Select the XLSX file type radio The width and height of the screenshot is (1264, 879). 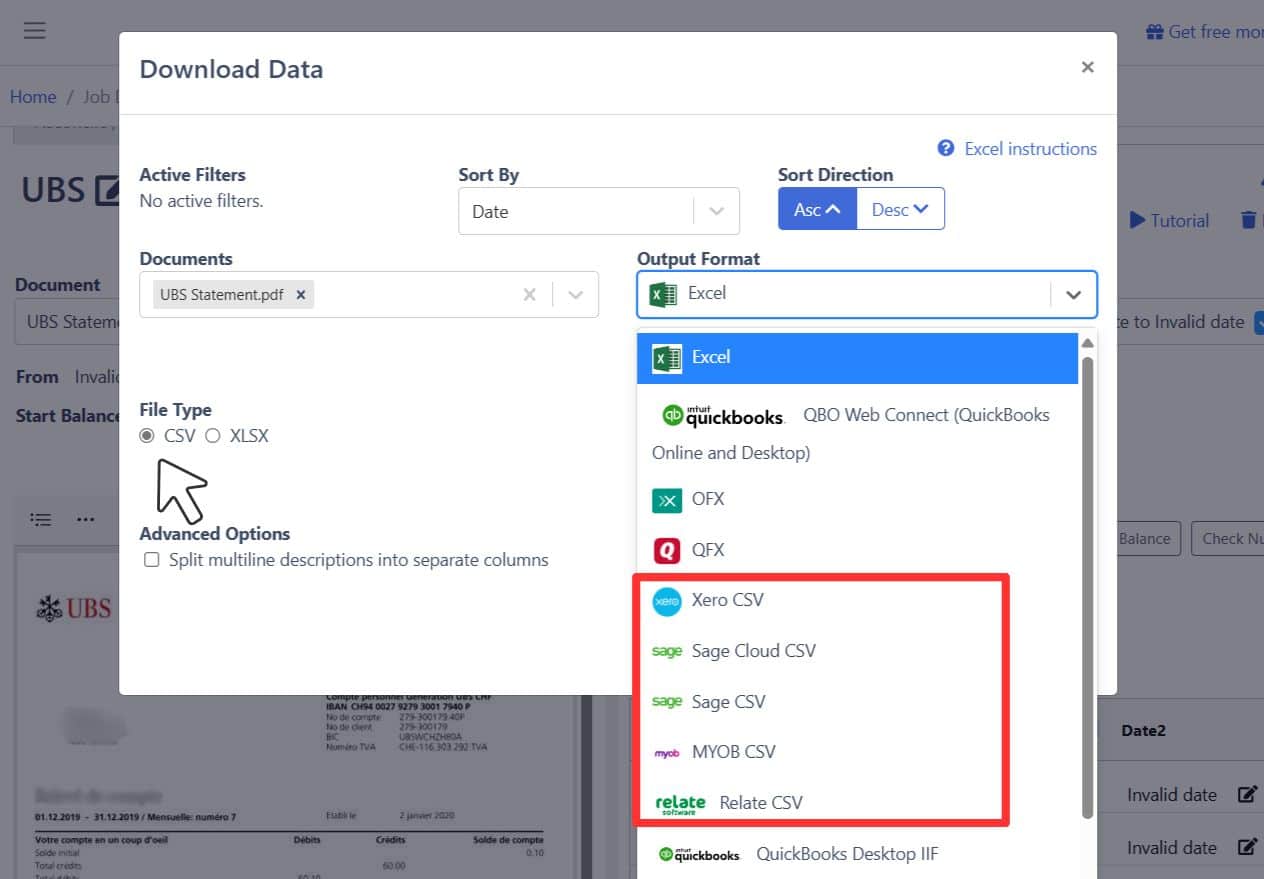(x=213, y=436)
